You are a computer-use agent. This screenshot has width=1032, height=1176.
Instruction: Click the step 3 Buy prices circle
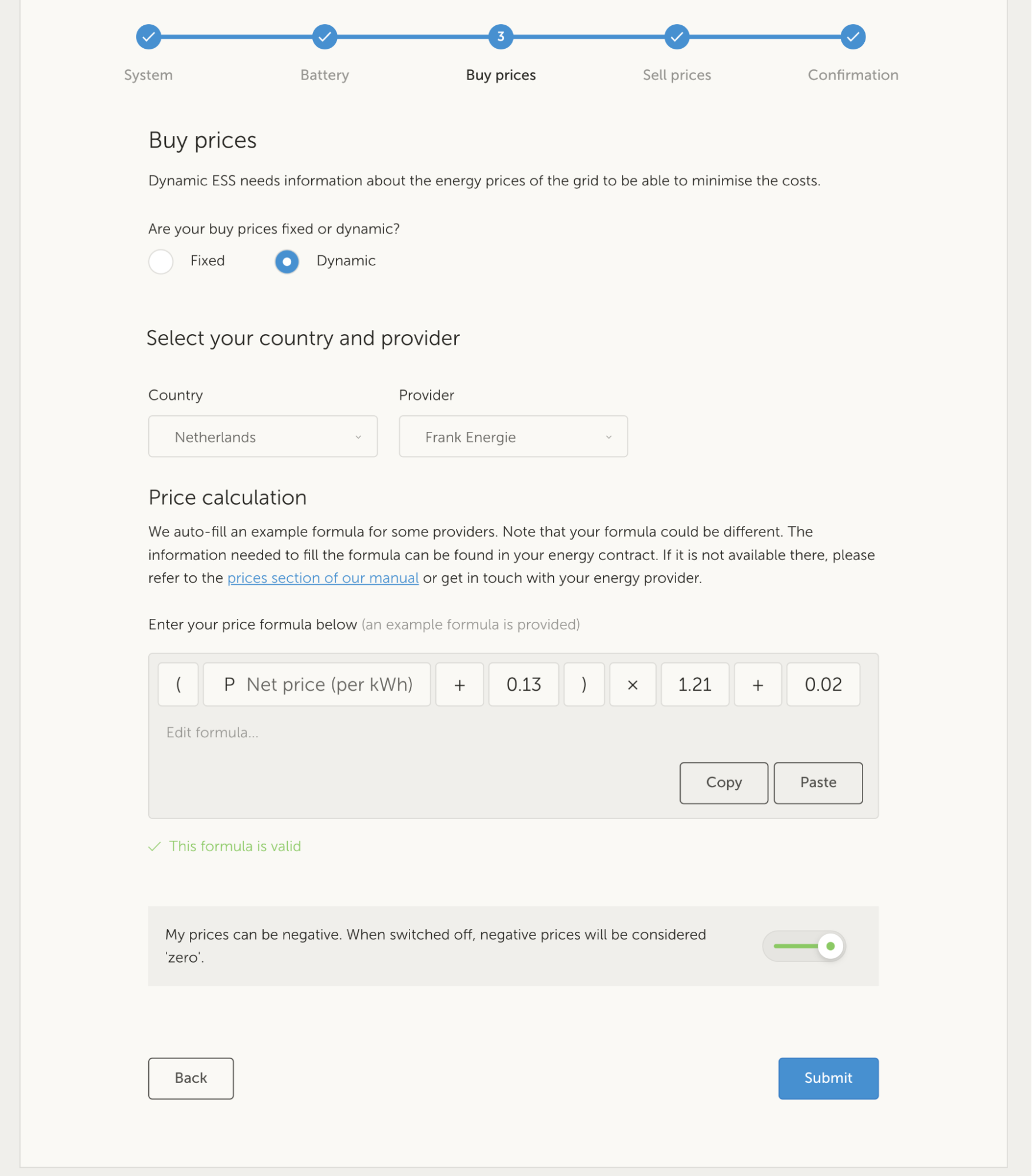click(500, 37)
